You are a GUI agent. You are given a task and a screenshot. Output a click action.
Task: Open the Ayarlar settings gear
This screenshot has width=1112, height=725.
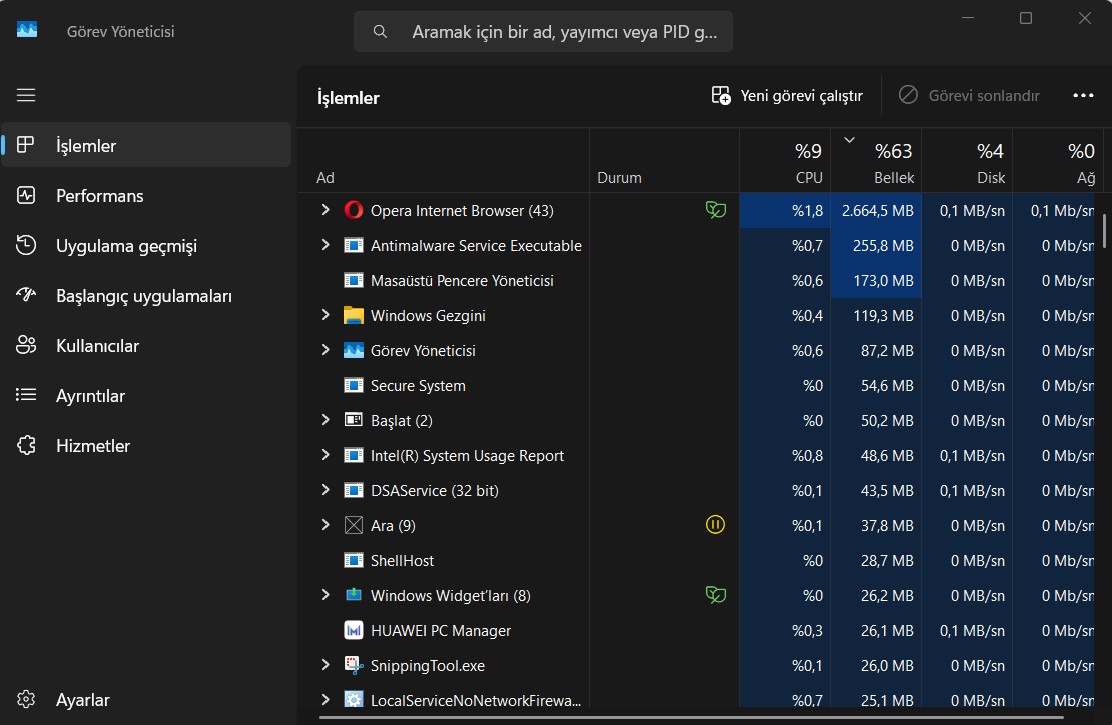(26, 699)
